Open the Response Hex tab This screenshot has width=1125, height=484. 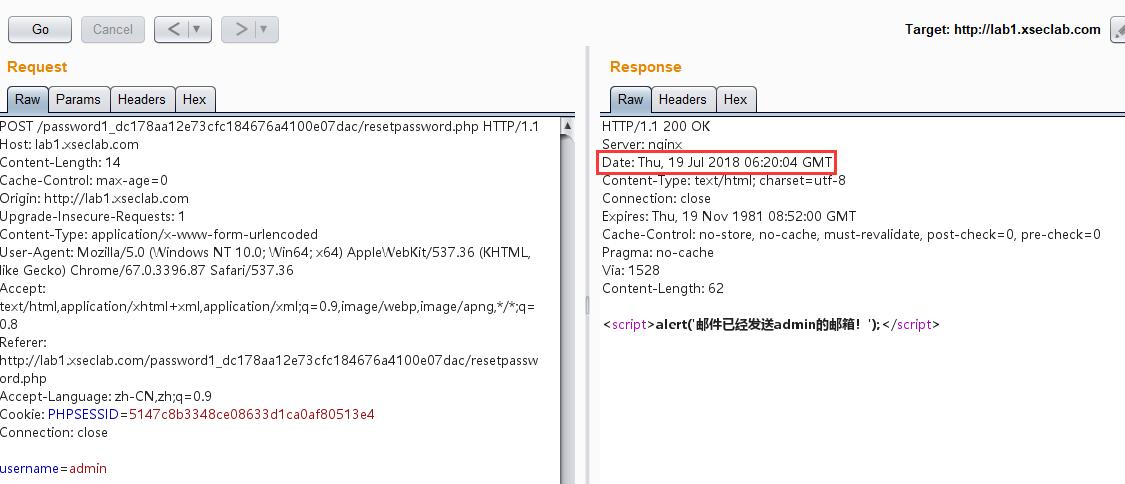(x=735, y=100)
